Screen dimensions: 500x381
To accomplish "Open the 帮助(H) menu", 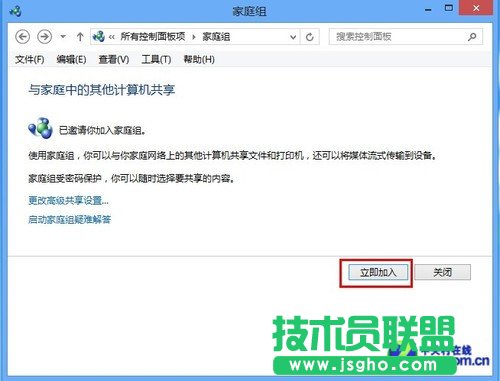I will click(199, 59).
